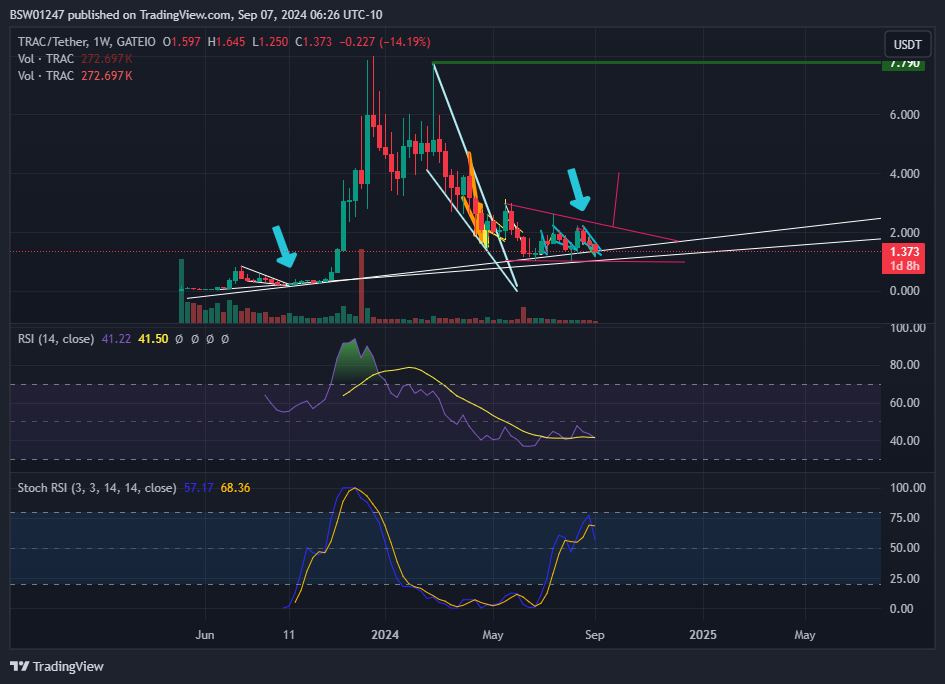Click the close value C1.373 in the header
The height and width of the screenshot is (684, 945).
tap(313, 42)
